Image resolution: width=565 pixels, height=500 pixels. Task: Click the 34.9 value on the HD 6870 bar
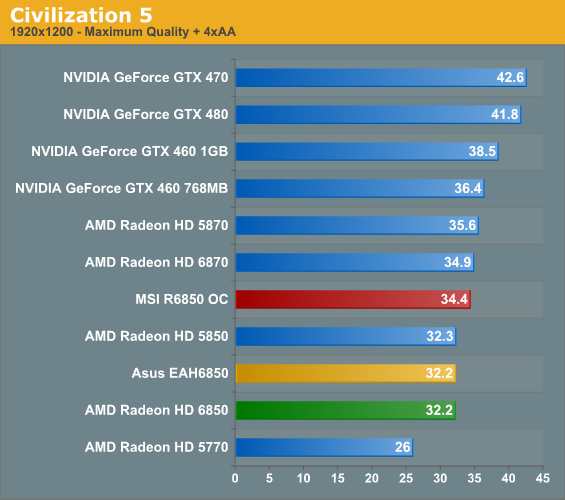[x=458, y=262]
